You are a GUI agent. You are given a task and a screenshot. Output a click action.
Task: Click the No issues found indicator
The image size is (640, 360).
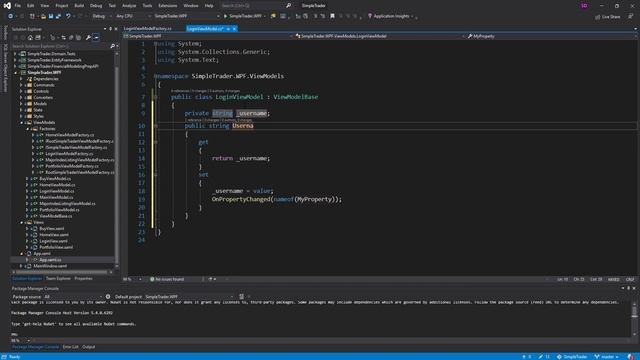pos(167,280)
